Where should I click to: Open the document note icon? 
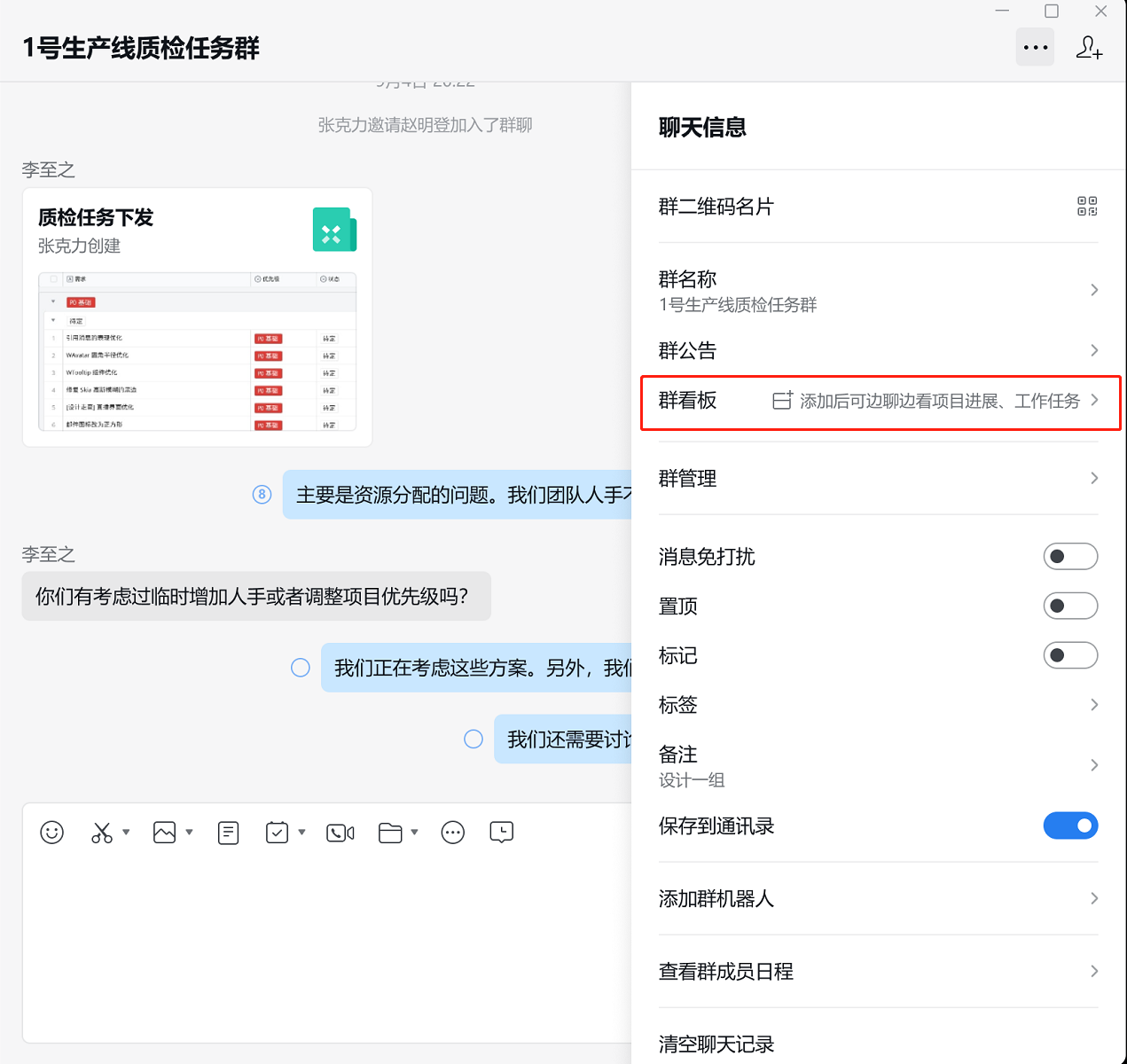click(x=229, y=833)
